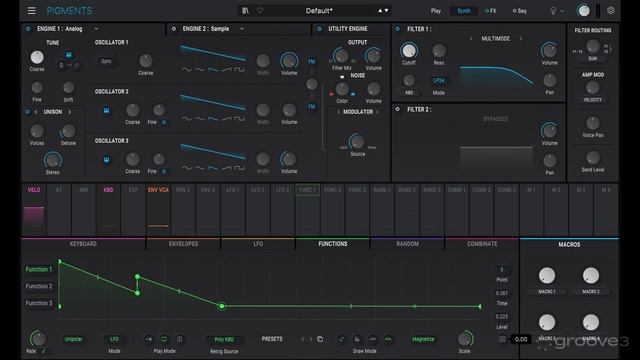Click the VELO modulation source slot

(34, 209)
